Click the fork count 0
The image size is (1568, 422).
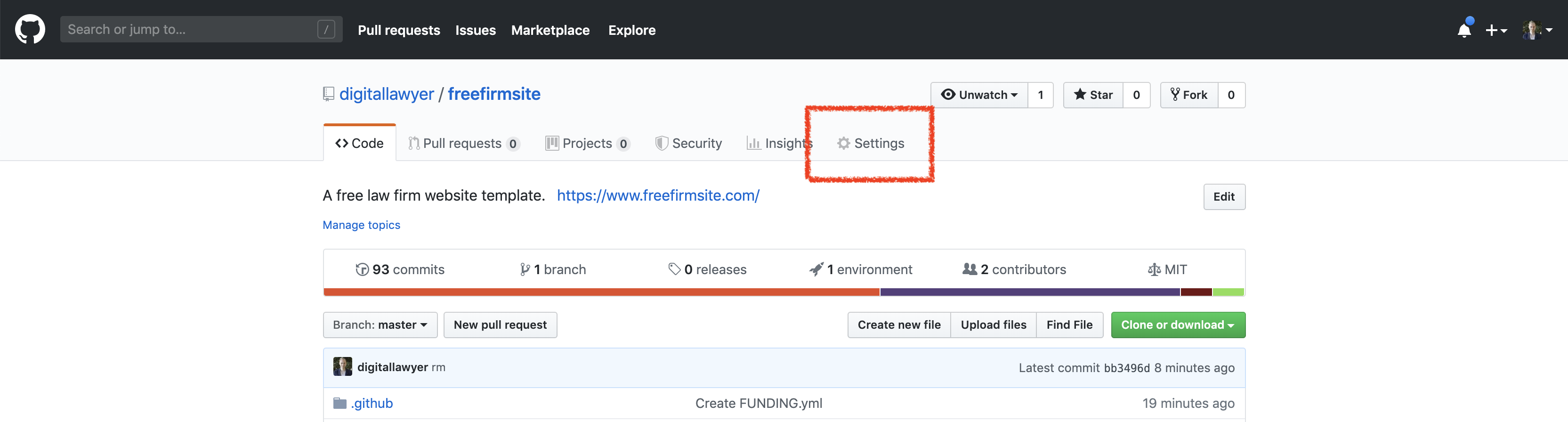coord(1231,95)
